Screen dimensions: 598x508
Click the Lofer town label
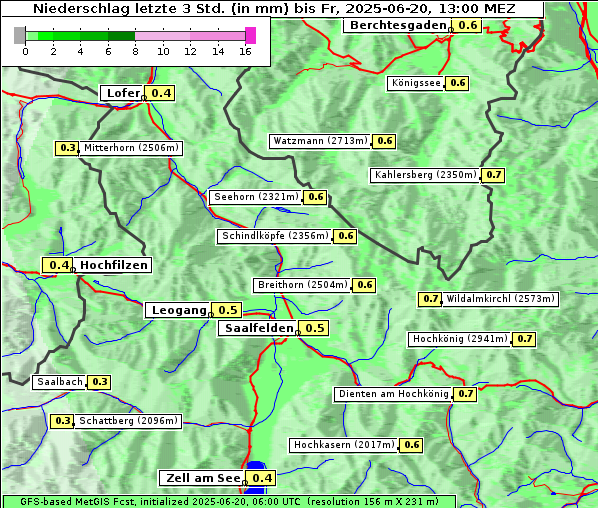pyautogui.click(x=122, y=93)
